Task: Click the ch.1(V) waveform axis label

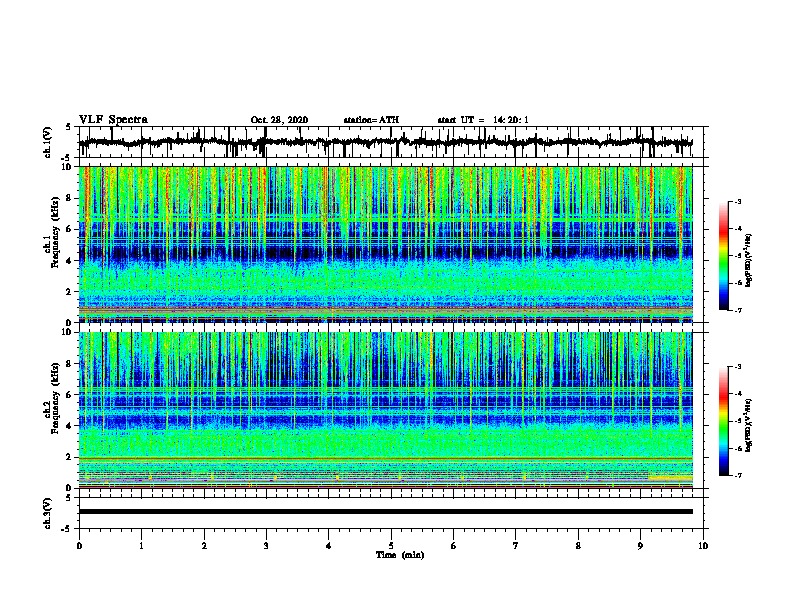Action: pos(48,142)
